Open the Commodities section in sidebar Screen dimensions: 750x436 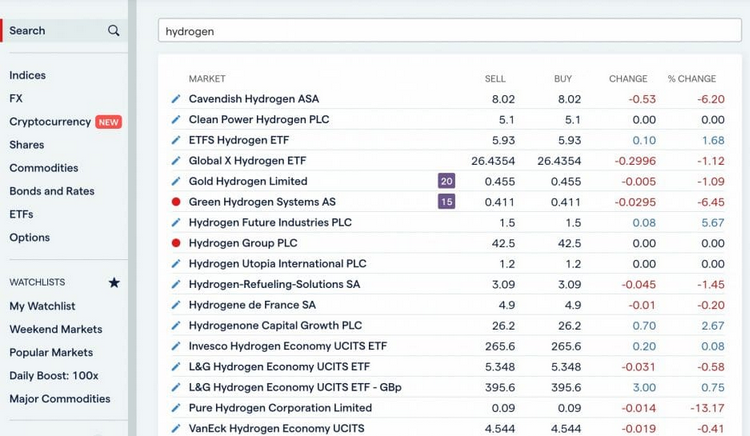(x=44, y=168)
